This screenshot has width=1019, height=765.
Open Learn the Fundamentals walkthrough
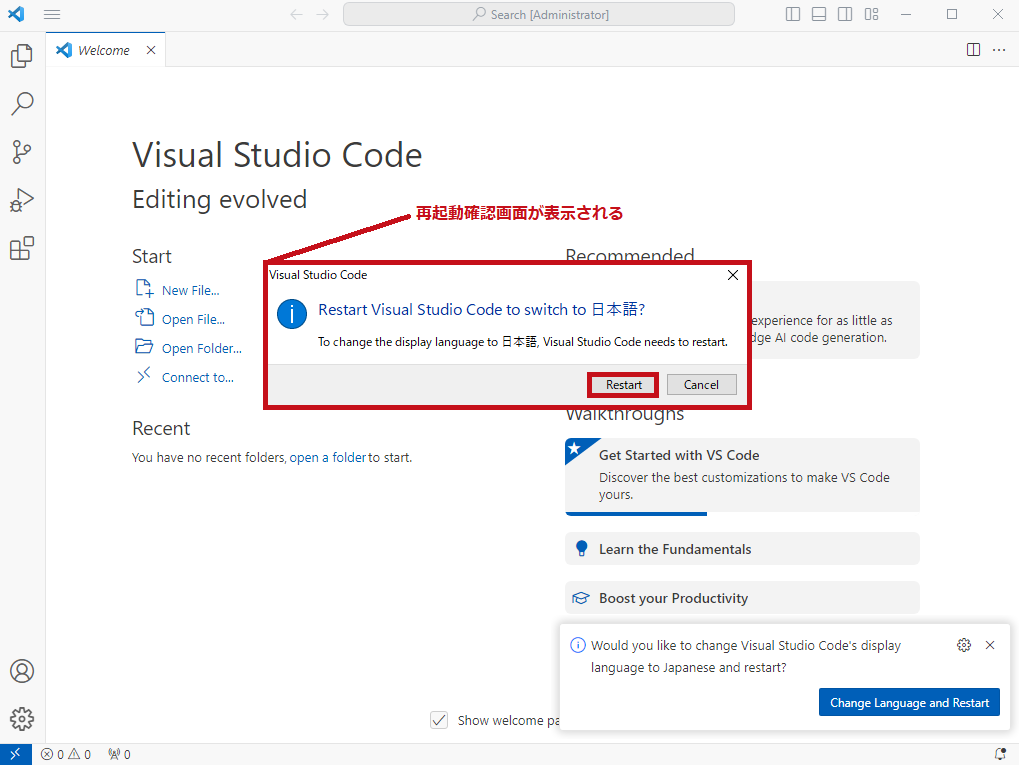tap(742, 549)
